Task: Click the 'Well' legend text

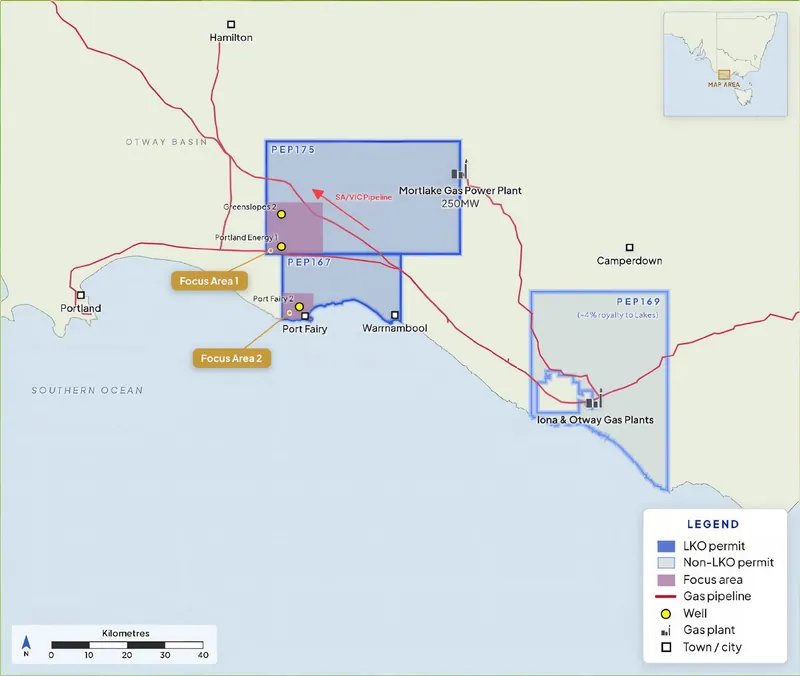Action: click(x=695, y=613)
